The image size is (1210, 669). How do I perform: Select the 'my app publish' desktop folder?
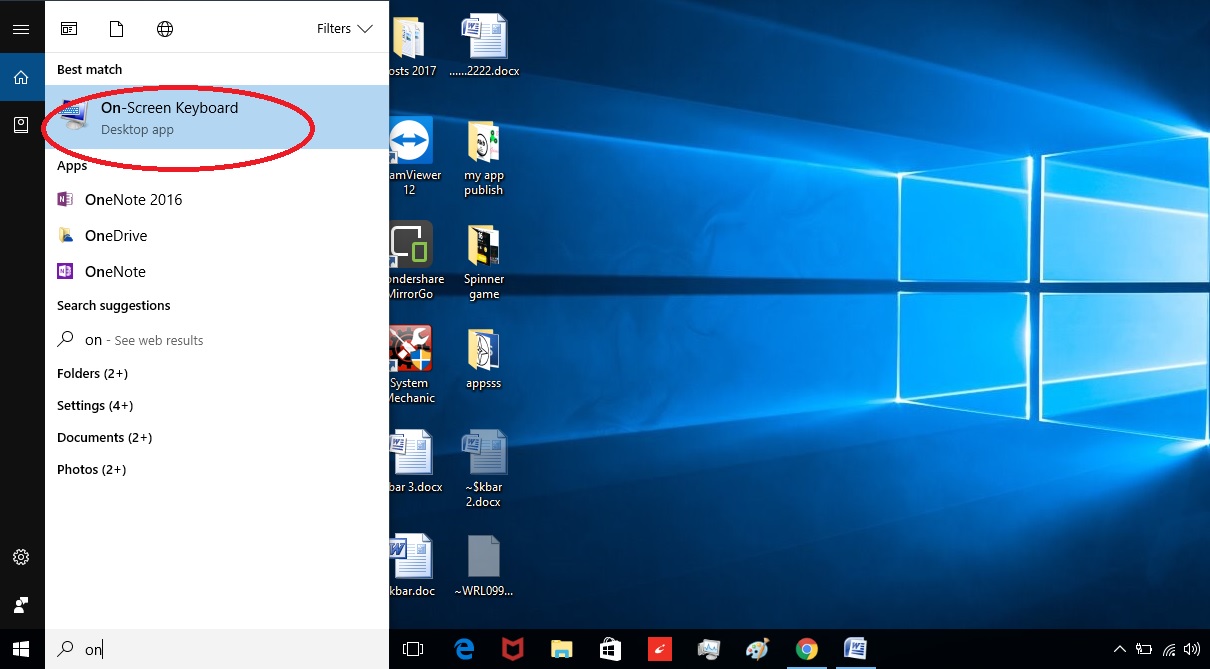coord(484,159)
